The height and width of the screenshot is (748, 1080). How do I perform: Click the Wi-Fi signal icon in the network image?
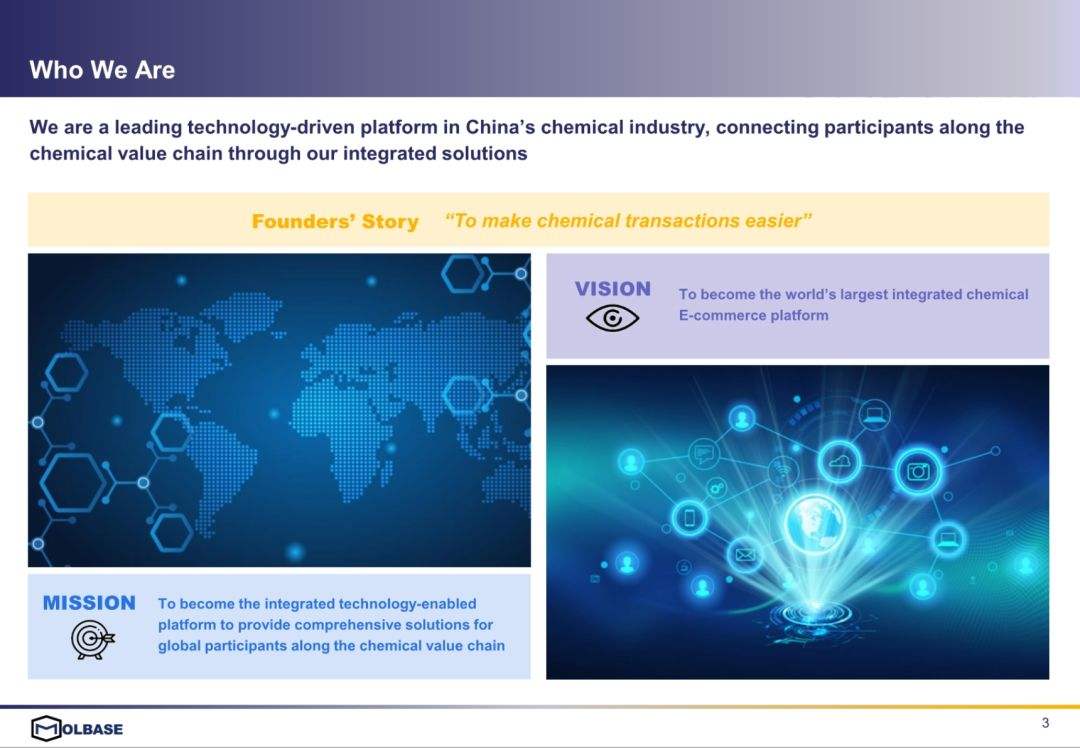coord(782,470)
